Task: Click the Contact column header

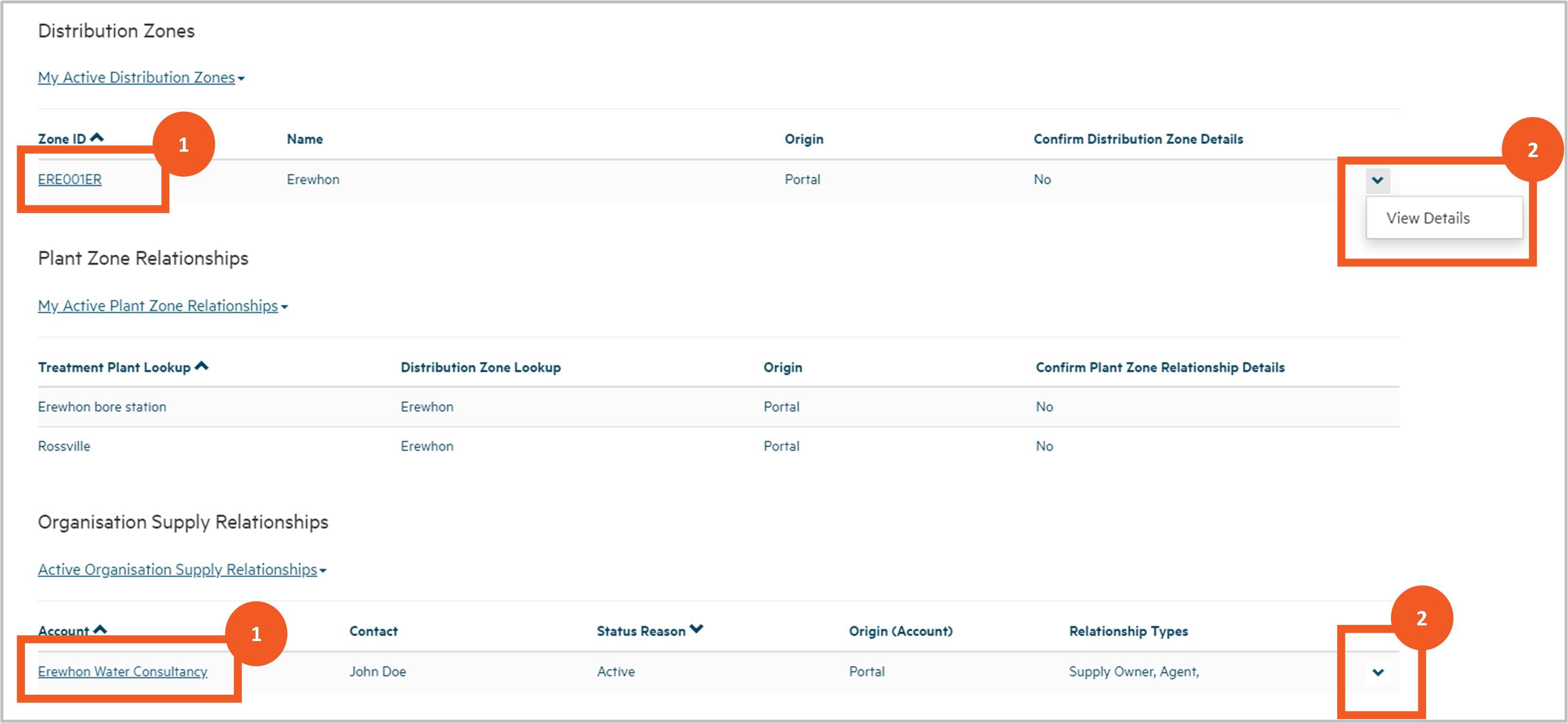Action: coord(373,631)
